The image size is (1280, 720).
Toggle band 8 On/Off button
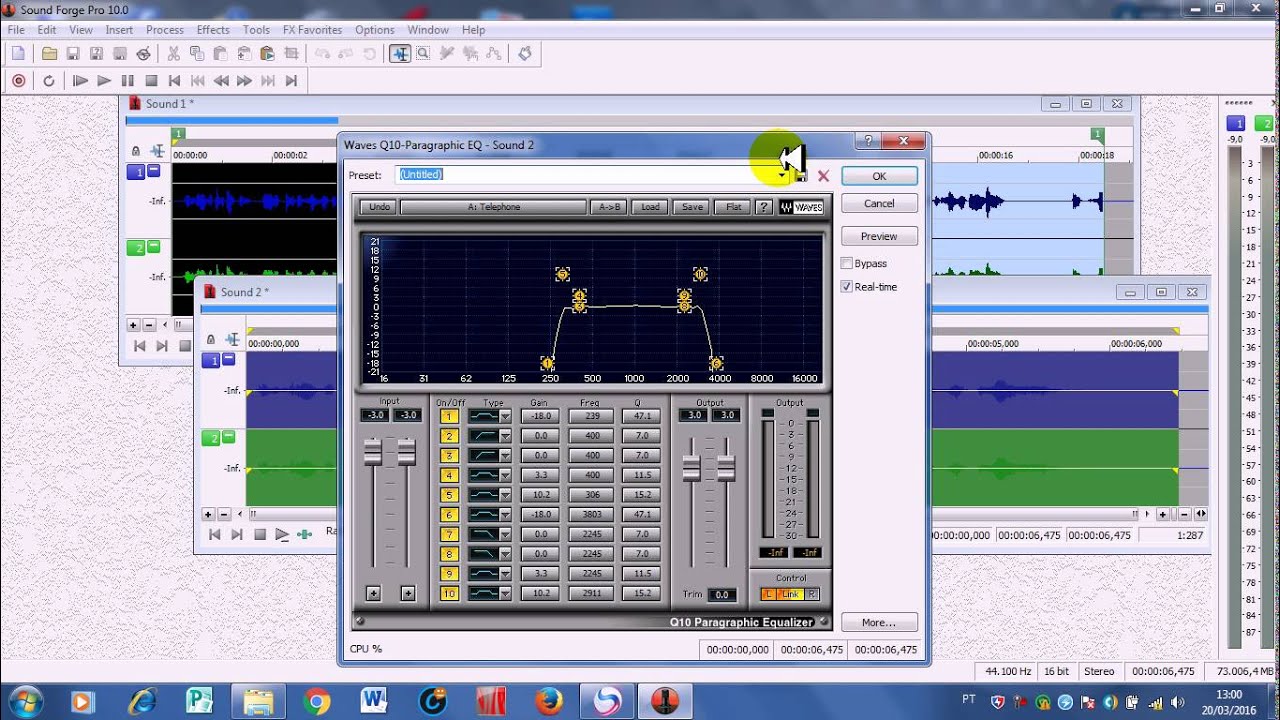pos(449,554)
